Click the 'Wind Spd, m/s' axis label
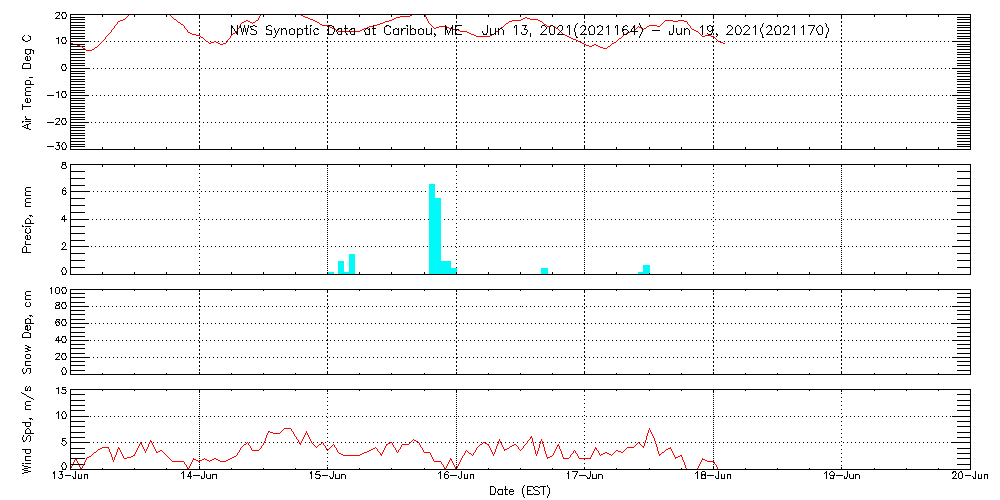Image resolution: width=1000 pixels, height=500 pixels. tap(28, 428)
